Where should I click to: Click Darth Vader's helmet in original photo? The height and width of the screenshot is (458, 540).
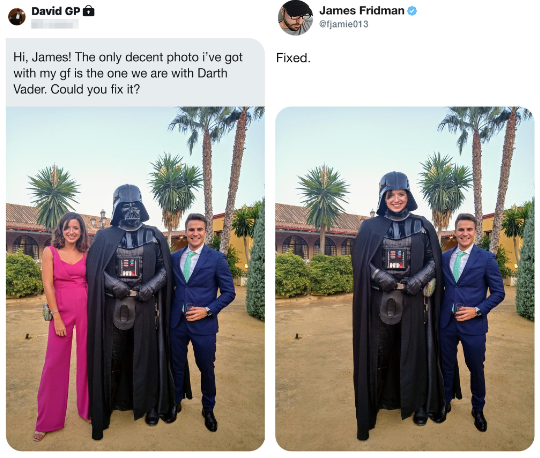click(129, 206)
